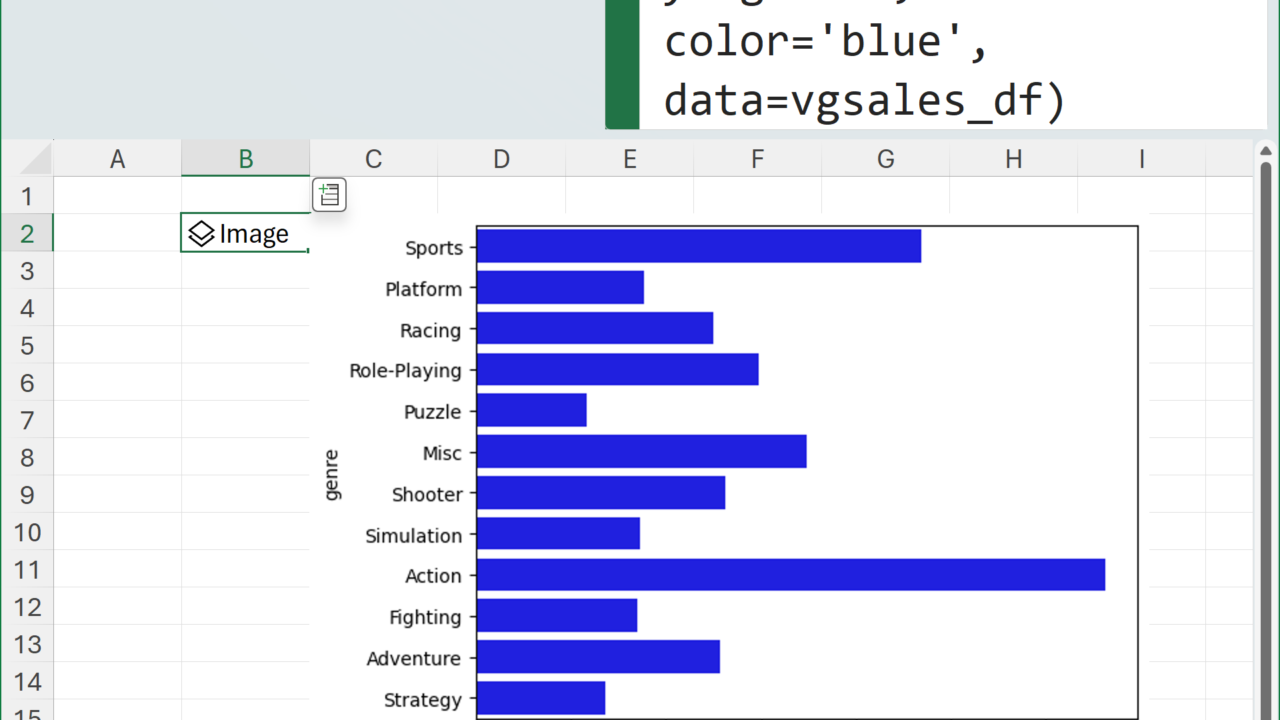The image size is (1280, 720).
Task: Click the blue Strategy bar in the chart
Action: click(541, 698)
